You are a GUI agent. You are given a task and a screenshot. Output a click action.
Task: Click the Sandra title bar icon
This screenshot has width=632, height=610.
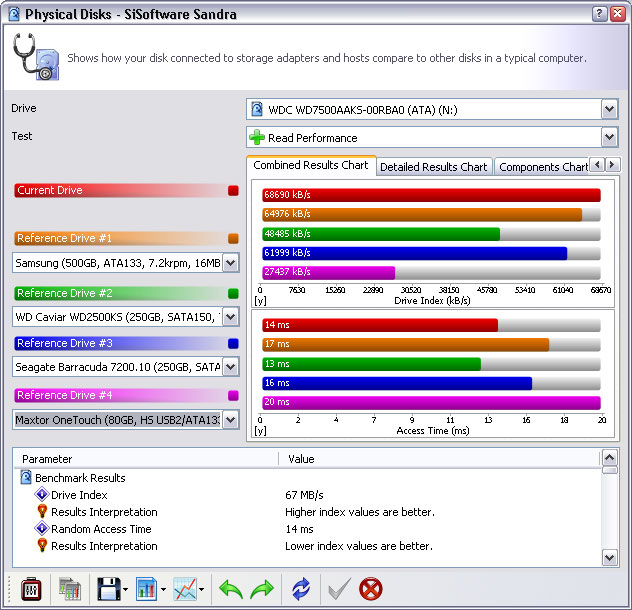pyautogui.click(x=14, y=14)
